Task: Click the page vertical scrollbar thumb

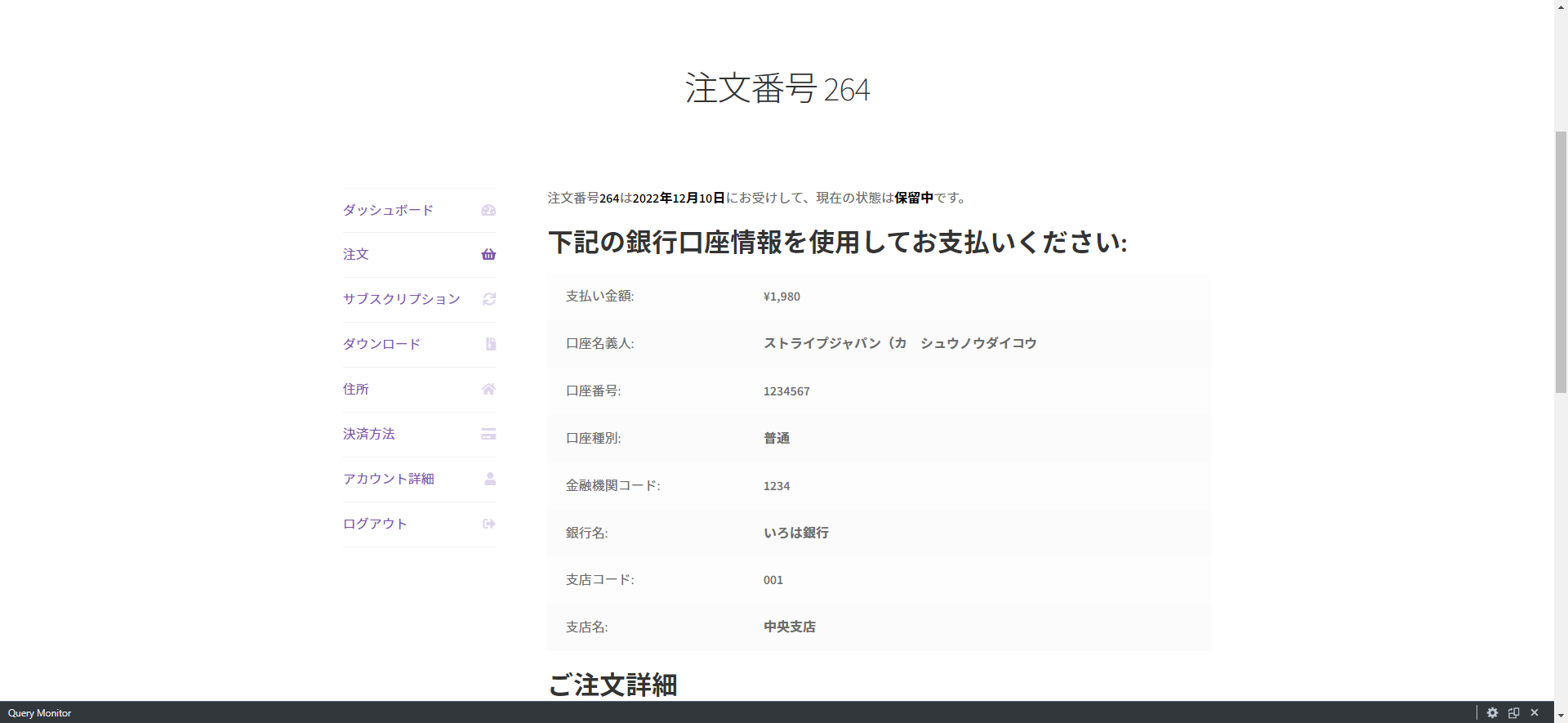Action: 1561,261
